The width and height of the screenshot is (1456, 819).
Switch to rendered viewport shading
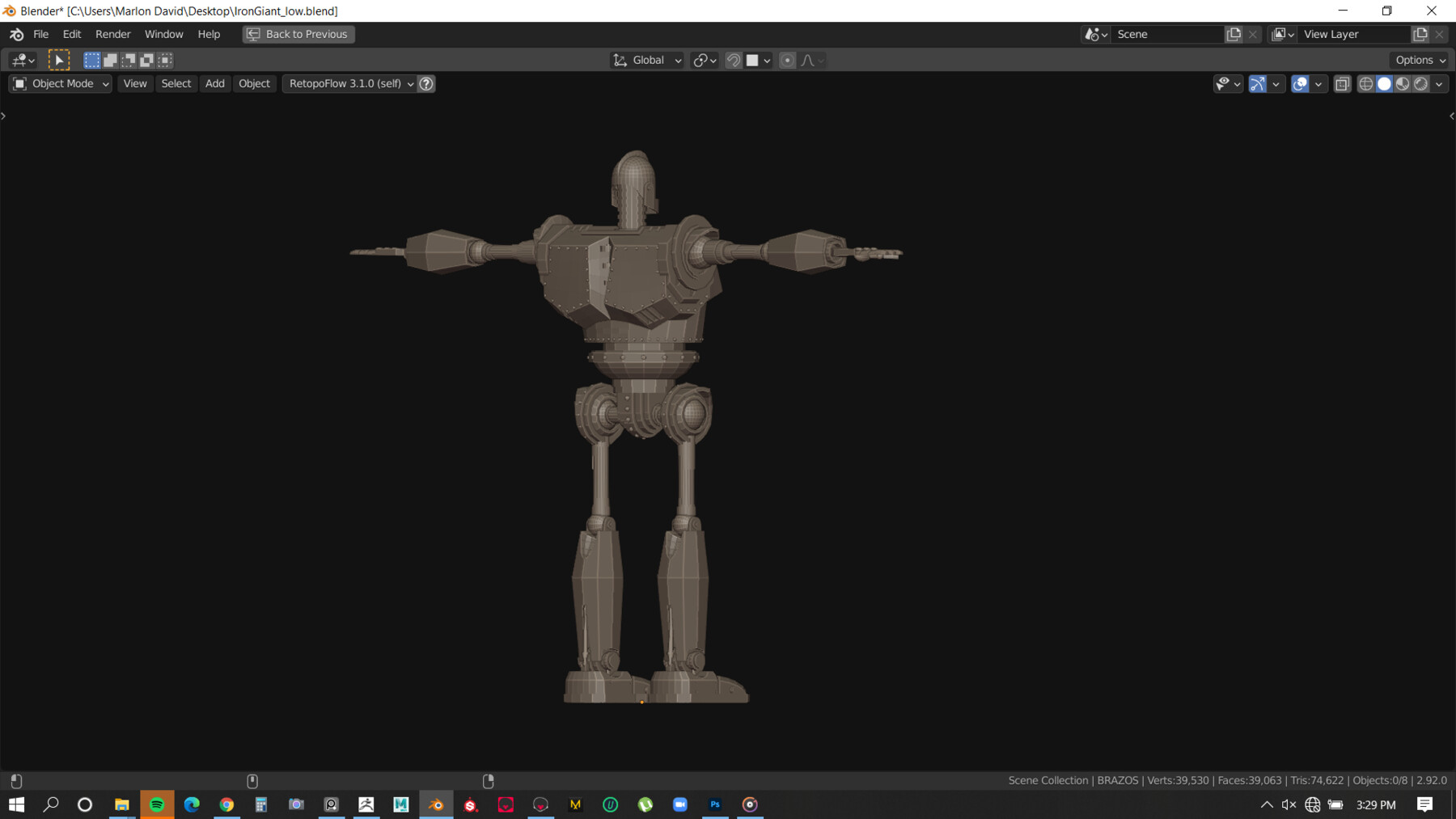pyautogui.click(x=1421, y=83)
